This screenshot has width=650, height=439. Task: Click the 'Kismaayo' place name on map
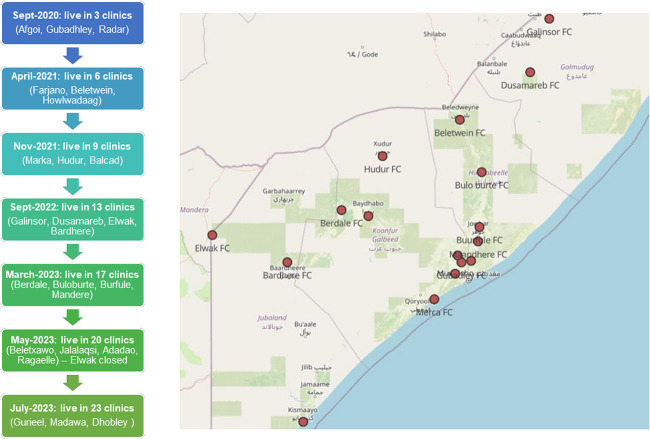(303, 410)
